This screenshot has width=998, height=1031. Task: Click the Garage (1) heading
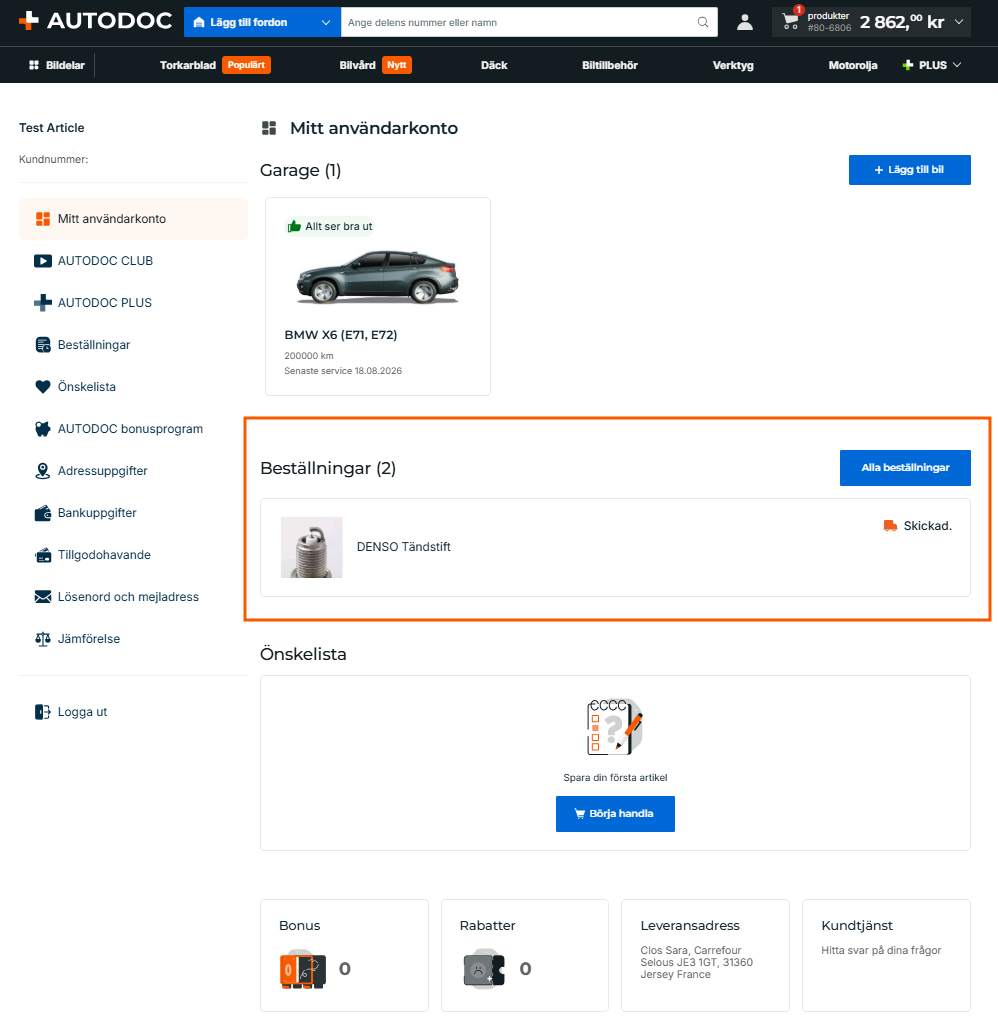tap(300, 170)
